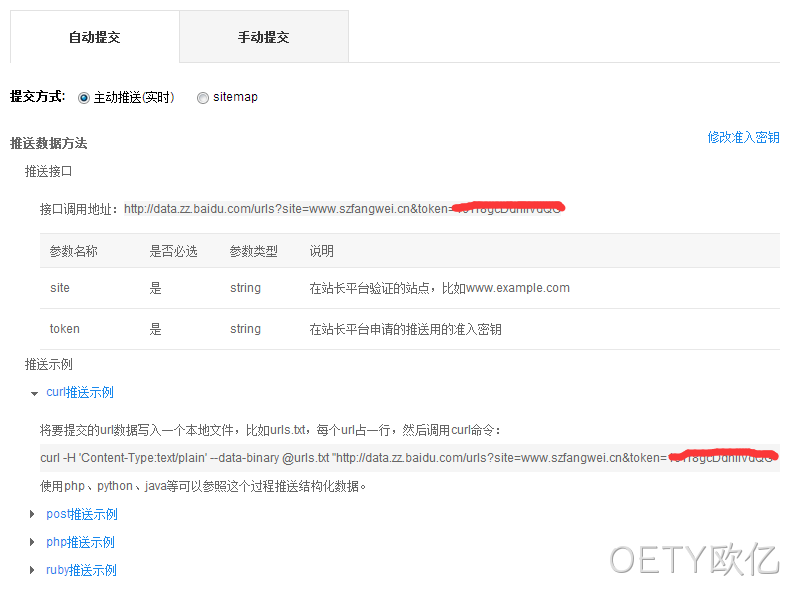Click the 推送数据方法 heading

pyautogui.click(x=49, y=144)
